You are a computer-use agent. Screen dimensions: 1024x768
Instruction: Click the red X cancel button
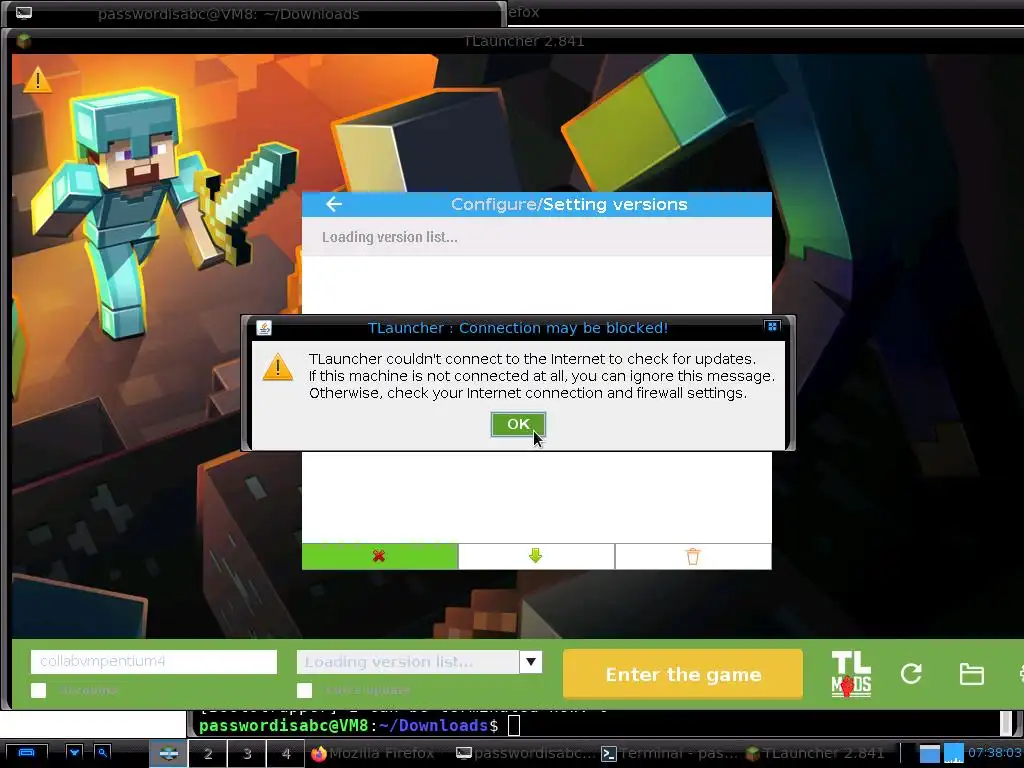(x=379, y=556)
